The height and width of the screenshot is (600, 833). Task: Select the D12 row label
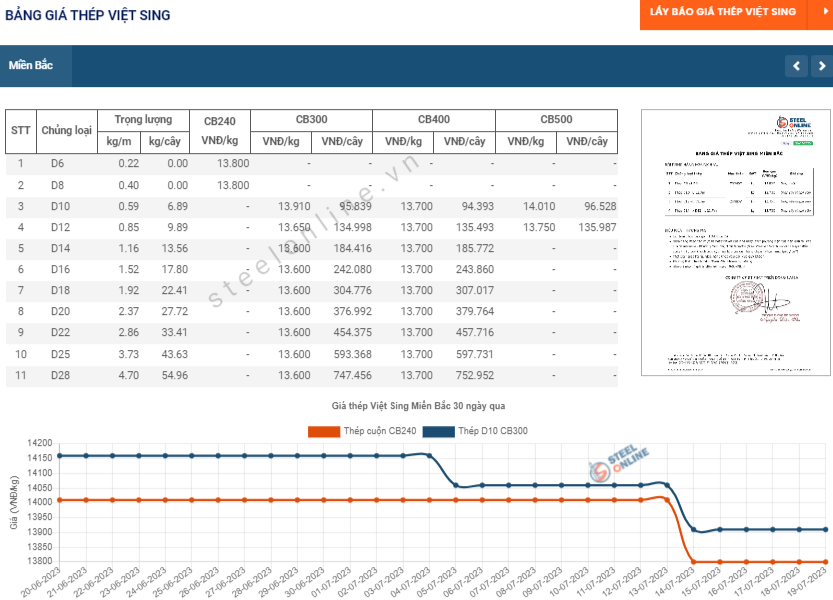[x=61, y=227]
